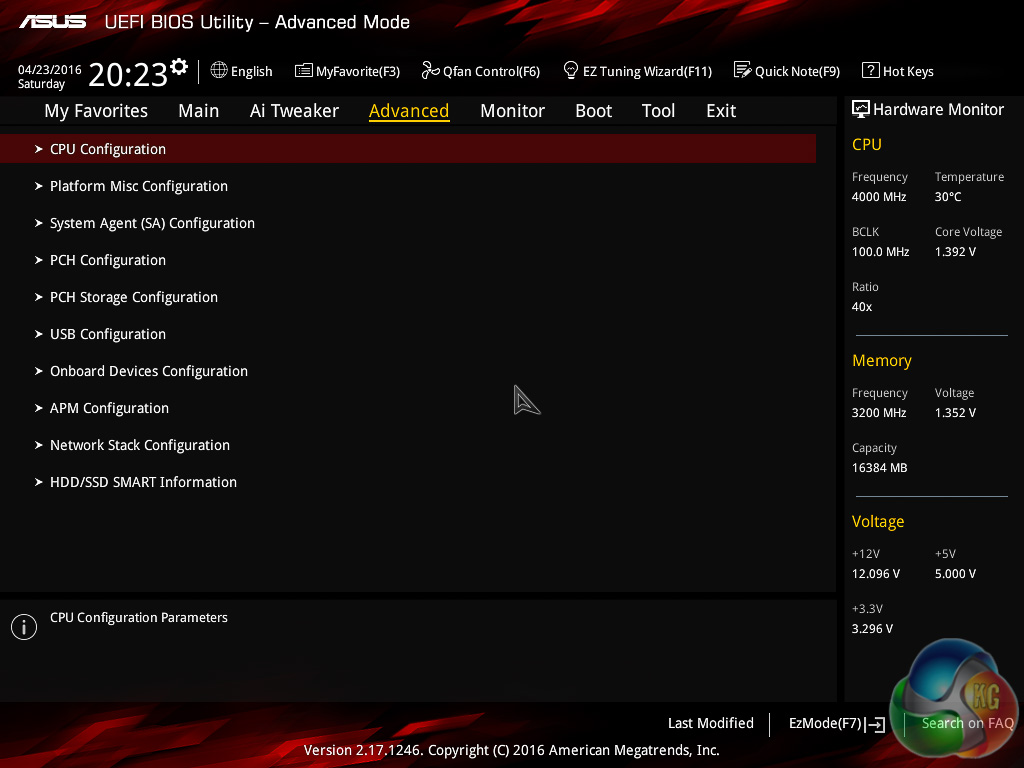This screenshot has width=1024, height=768.
Task: Switch to the Ai Tweaker tab
Action: click(294, 111)
